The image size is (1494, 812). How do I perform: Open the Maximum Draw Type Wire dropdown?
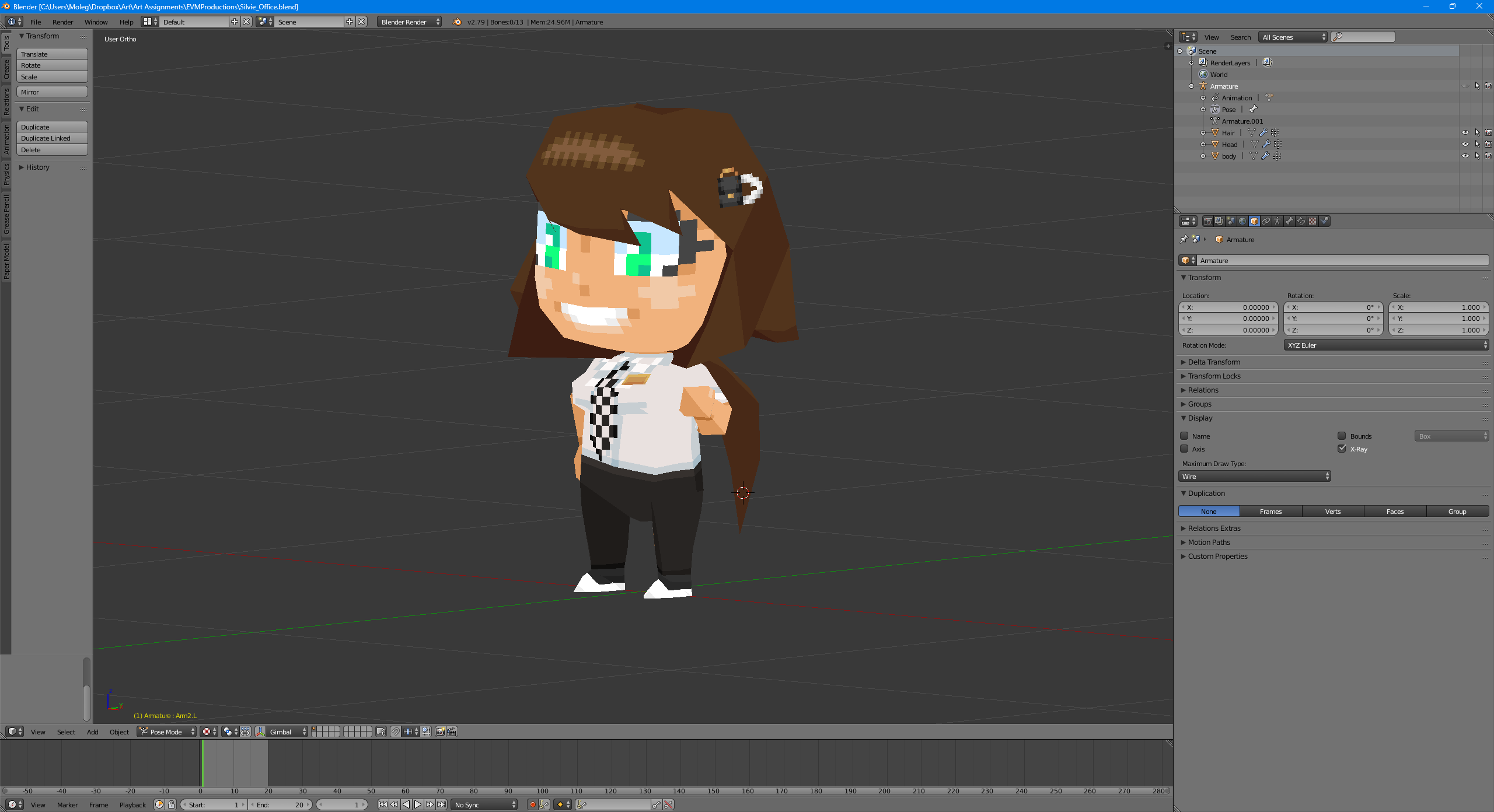tap(1254, 477)
